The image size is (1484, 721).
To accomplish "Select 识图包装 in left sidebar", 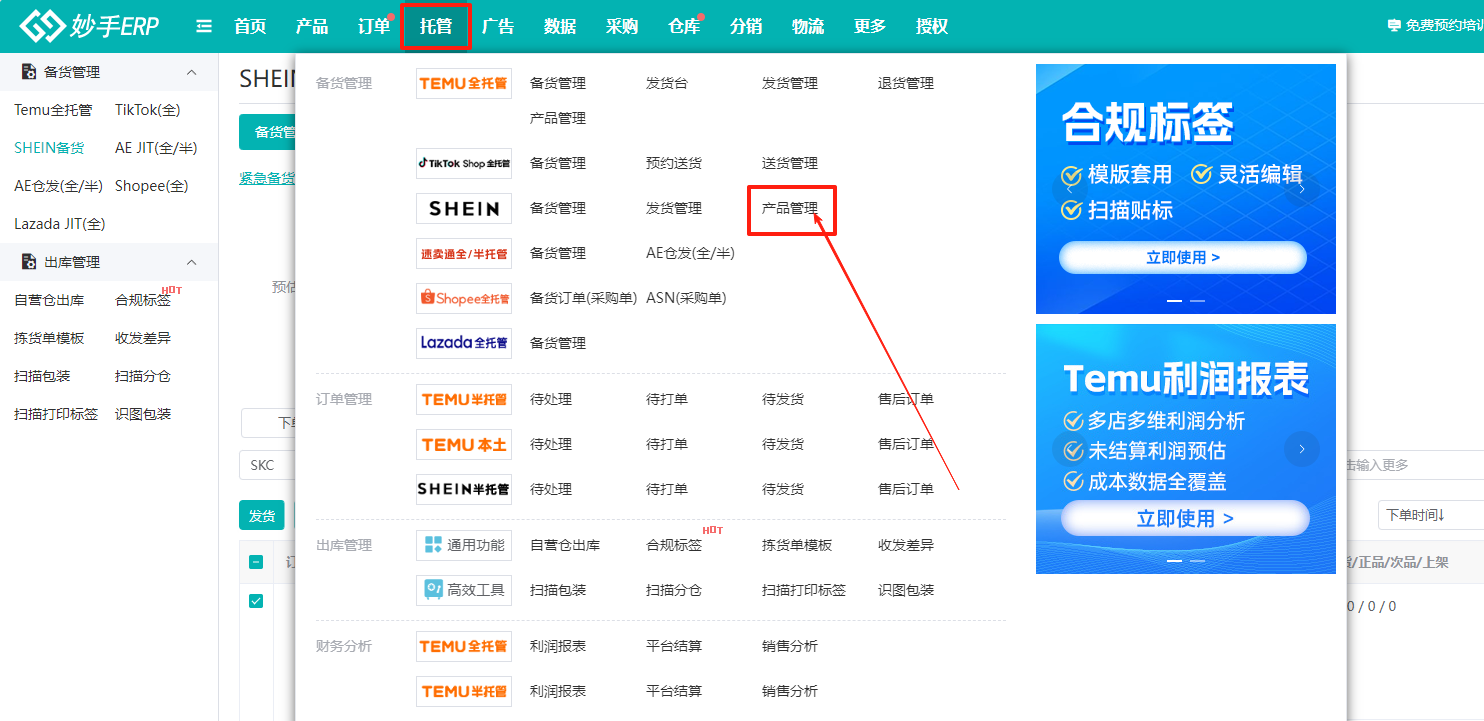I will (143, 414).
